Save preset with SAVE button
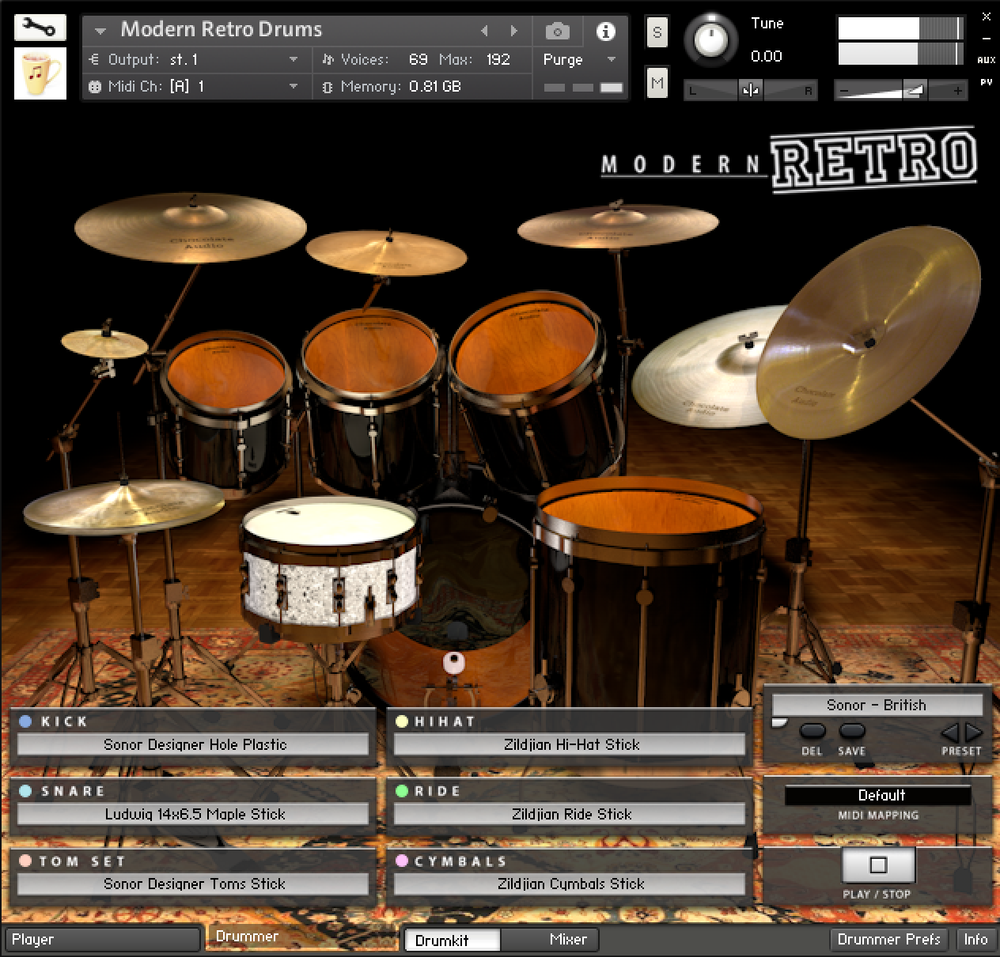This screenshot has height=957, width=1000. [851, 731]
